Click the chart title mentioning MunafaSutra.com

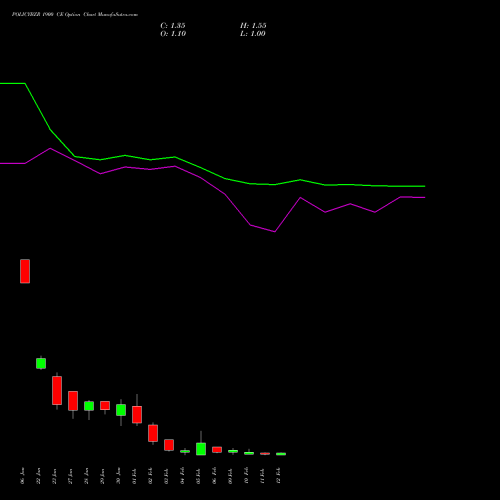pyautogui.click(x=75, y=15)
